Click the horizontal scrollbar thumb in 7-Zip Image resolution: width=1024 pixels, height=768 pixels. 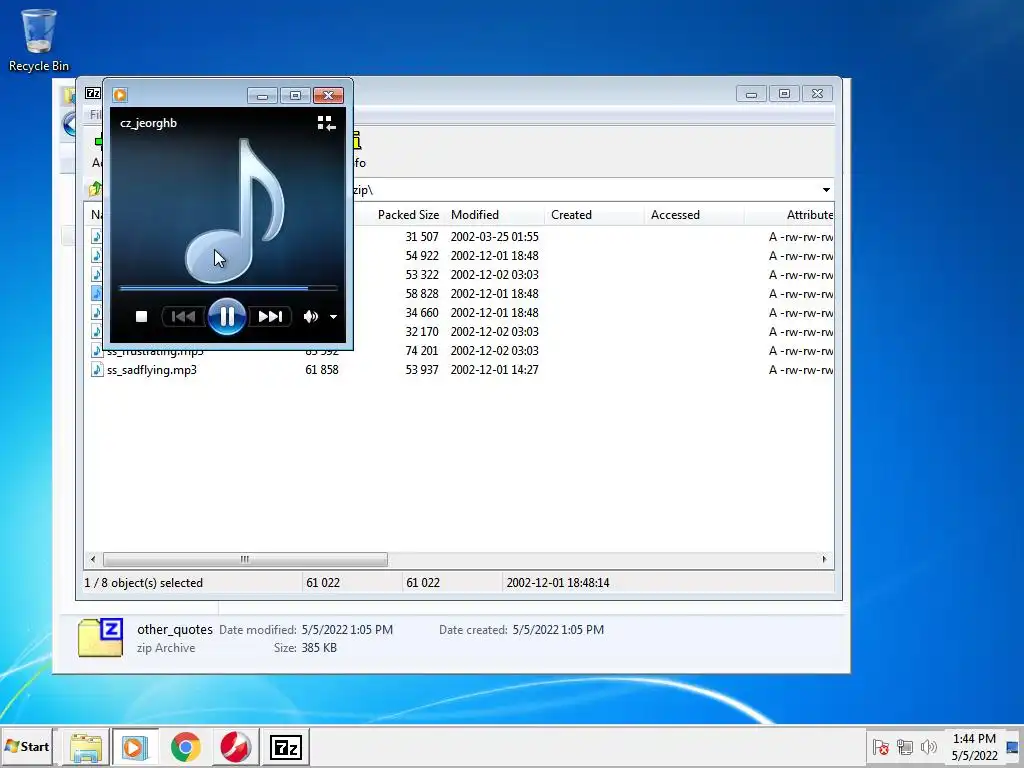pos(245,560)
